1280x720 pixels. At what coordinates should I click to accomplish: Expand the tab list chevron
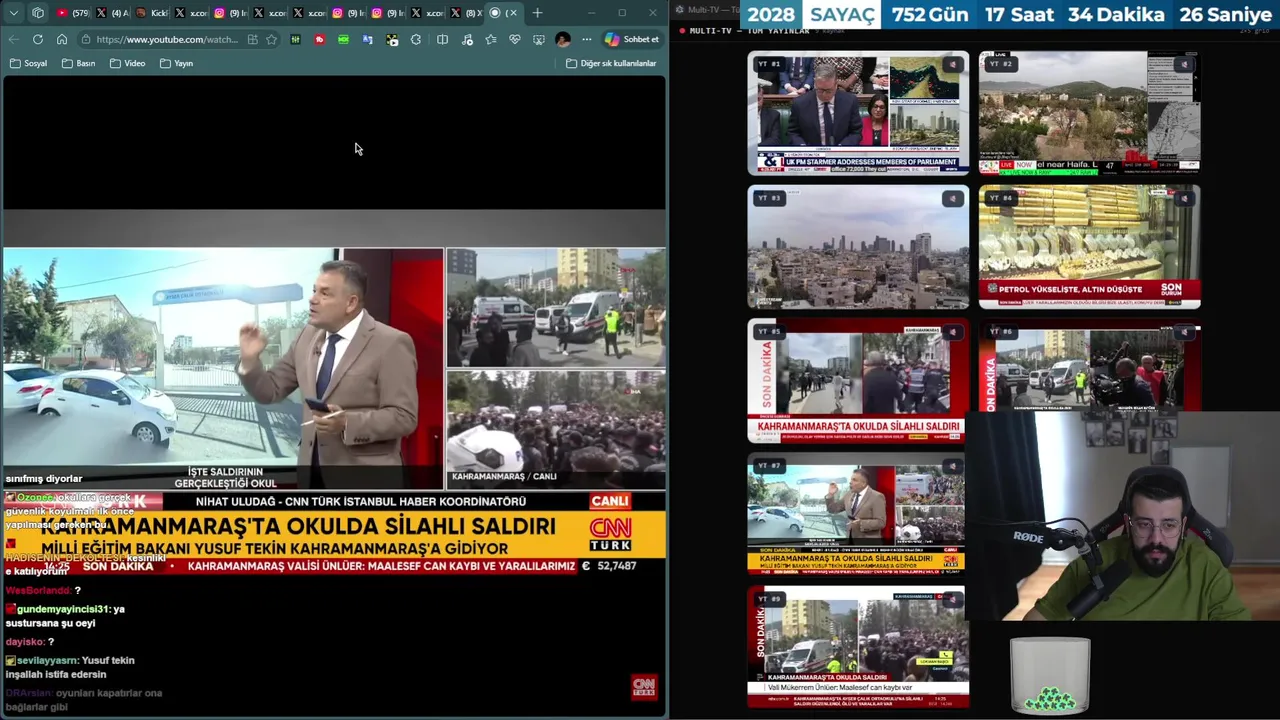(x=13, y=13)
